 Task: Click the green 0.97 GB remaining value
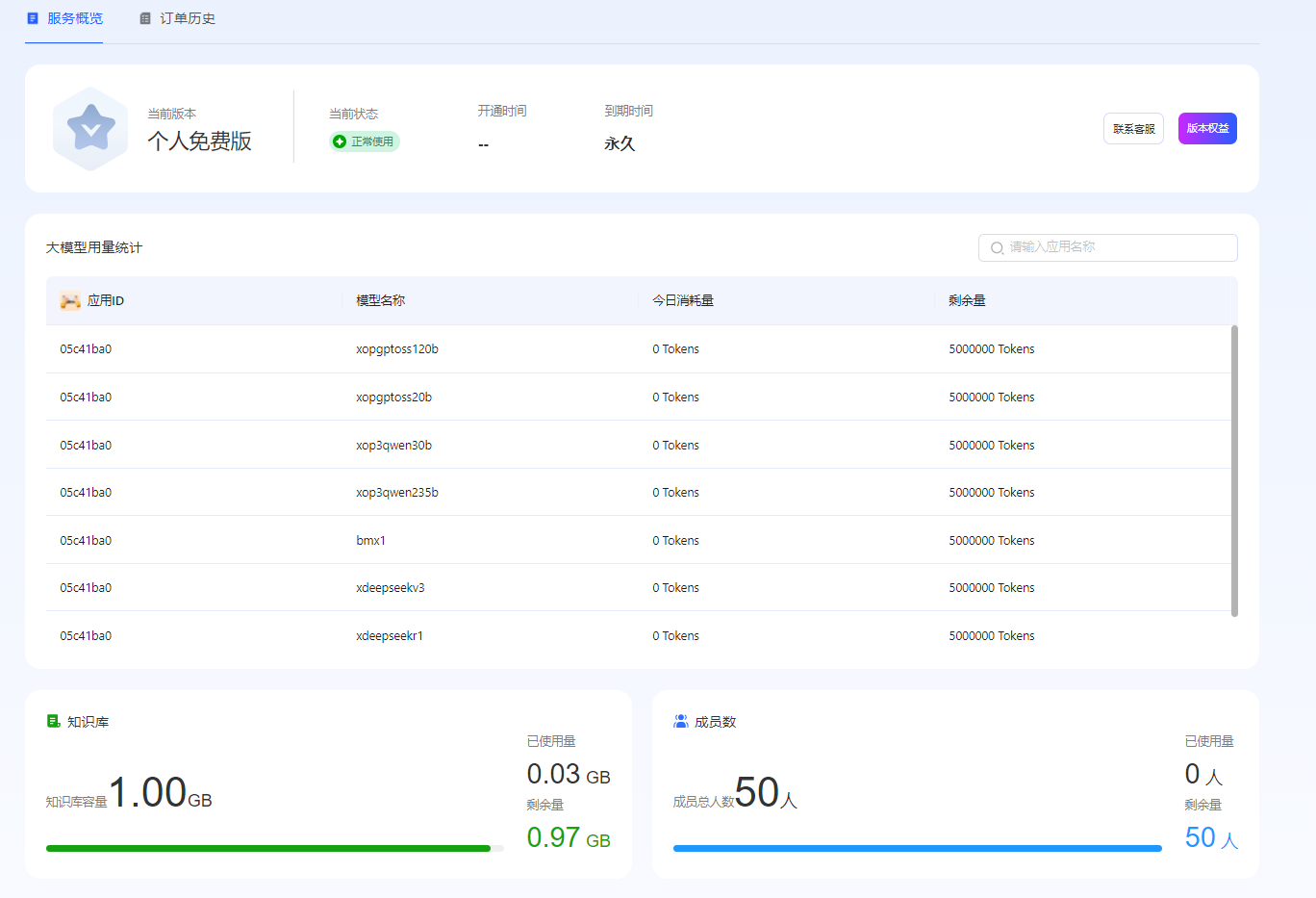[569, 838]
